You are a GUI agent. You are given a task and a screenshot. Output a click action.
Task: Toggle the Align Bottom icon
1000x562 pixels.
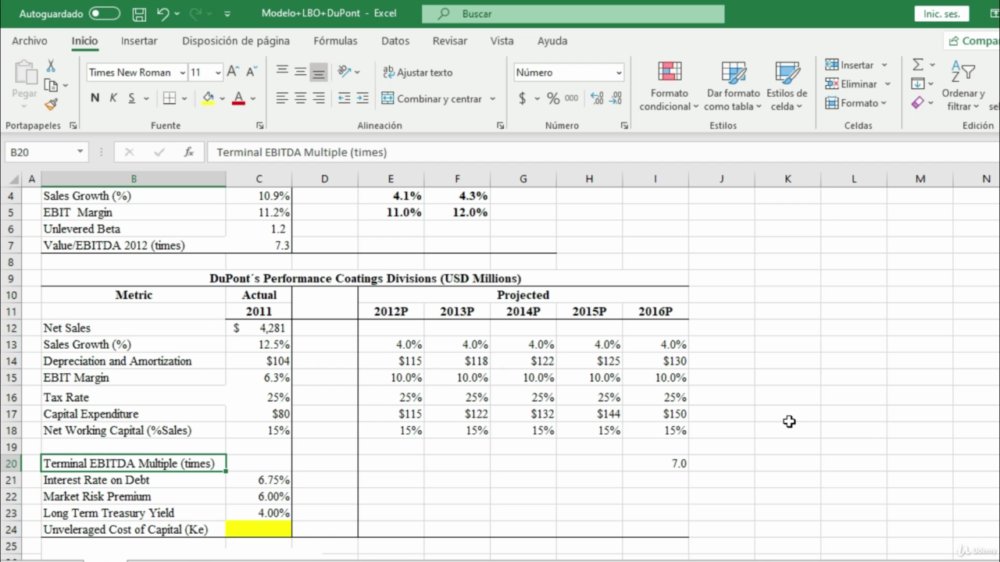point(318,71)
